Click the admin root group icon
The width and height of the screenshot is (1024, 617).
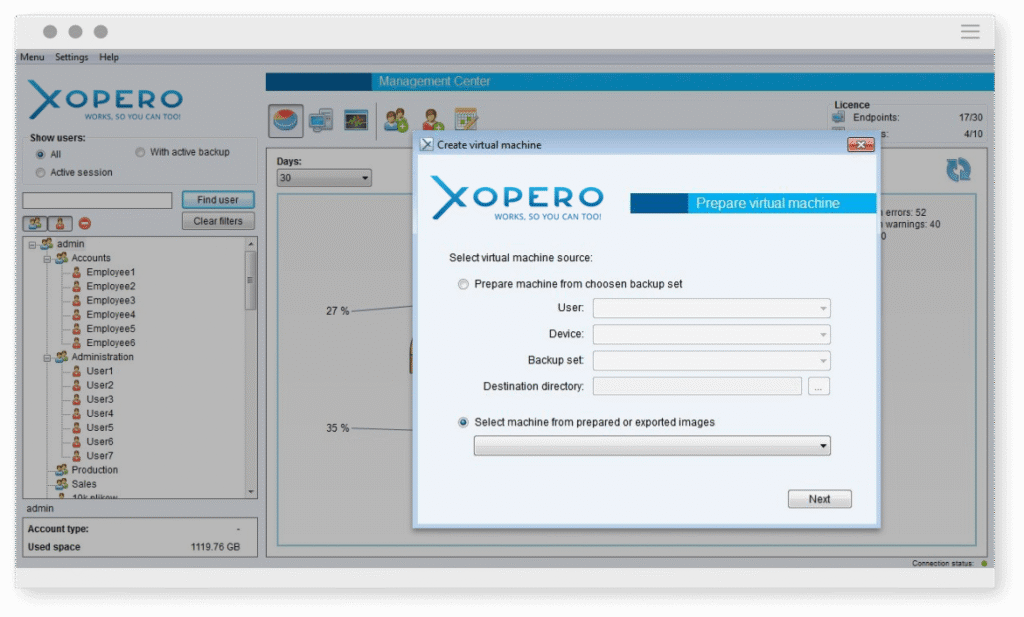pyautogui.click(x=47, y=244)
